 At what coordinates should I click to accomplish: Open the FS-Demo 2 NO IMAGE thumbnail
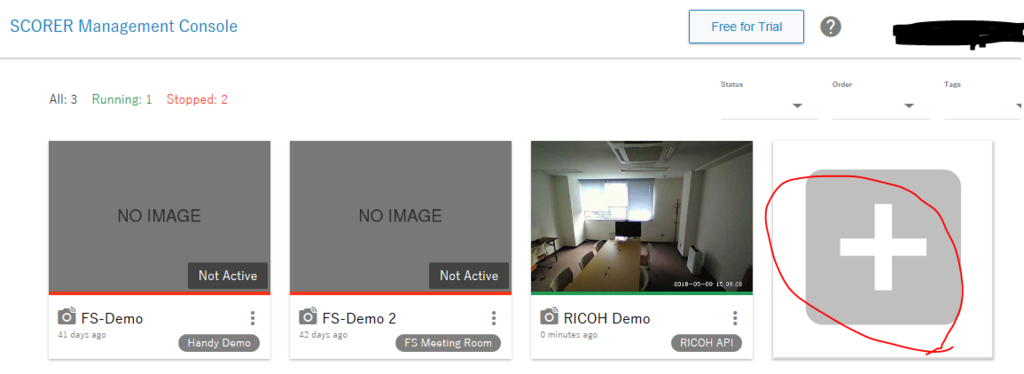[400, 216]
